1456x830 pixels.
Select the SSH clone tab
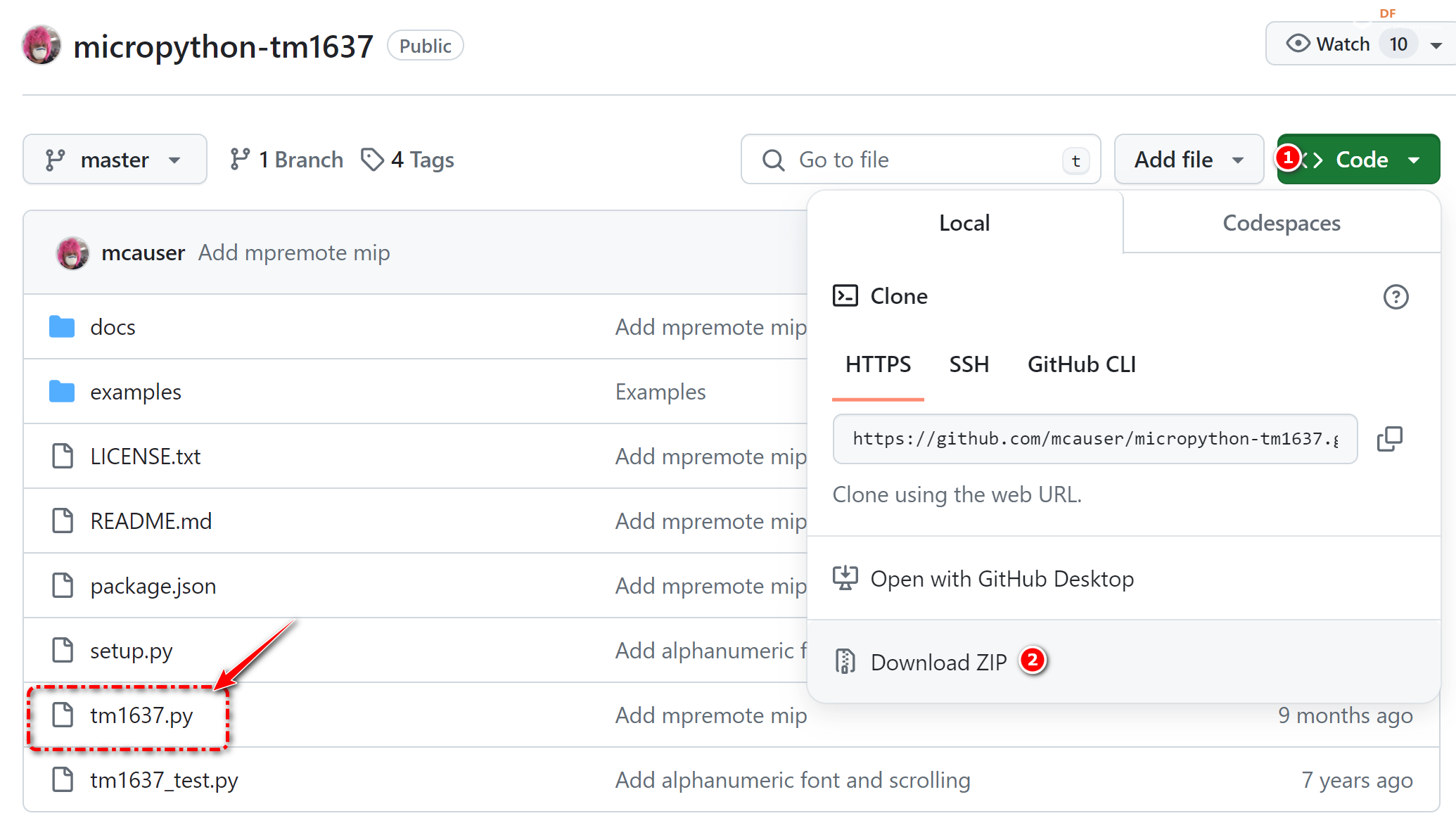pyautogui.click(x=969, y=365)
